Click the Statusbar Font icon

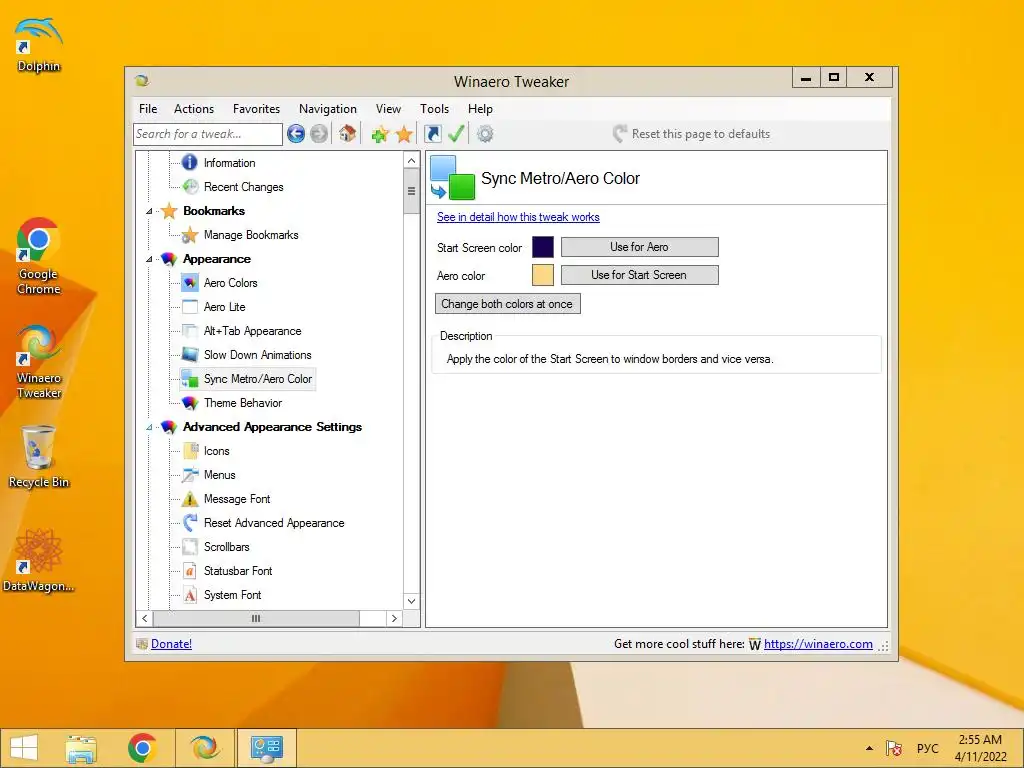pyautogui.click(x=190, y=571)
